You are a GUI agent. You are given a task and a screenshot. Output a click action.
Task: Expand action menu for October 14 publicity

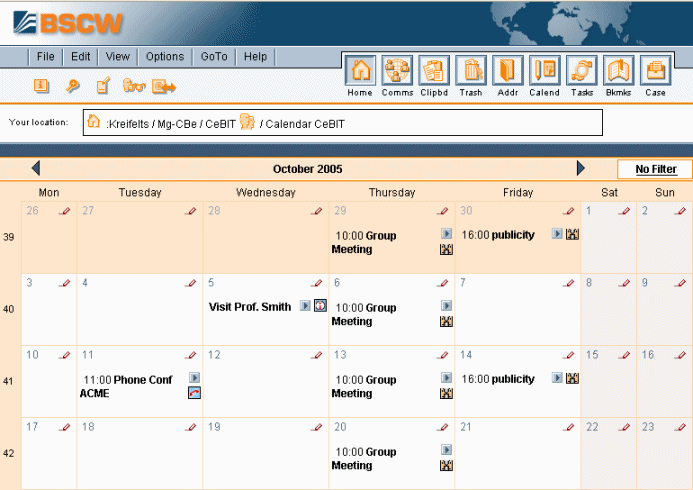pos(557,379)
